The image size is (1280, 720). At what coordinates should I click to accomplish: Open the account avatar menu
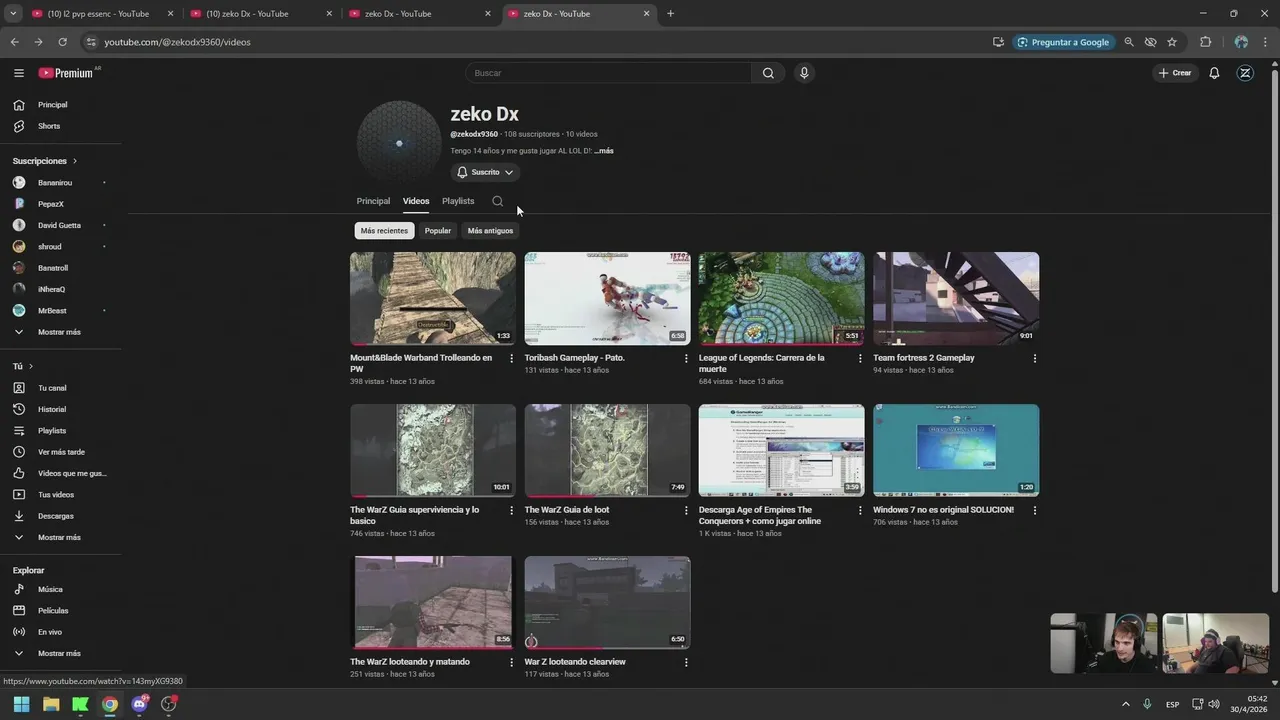click(1245, 73)
